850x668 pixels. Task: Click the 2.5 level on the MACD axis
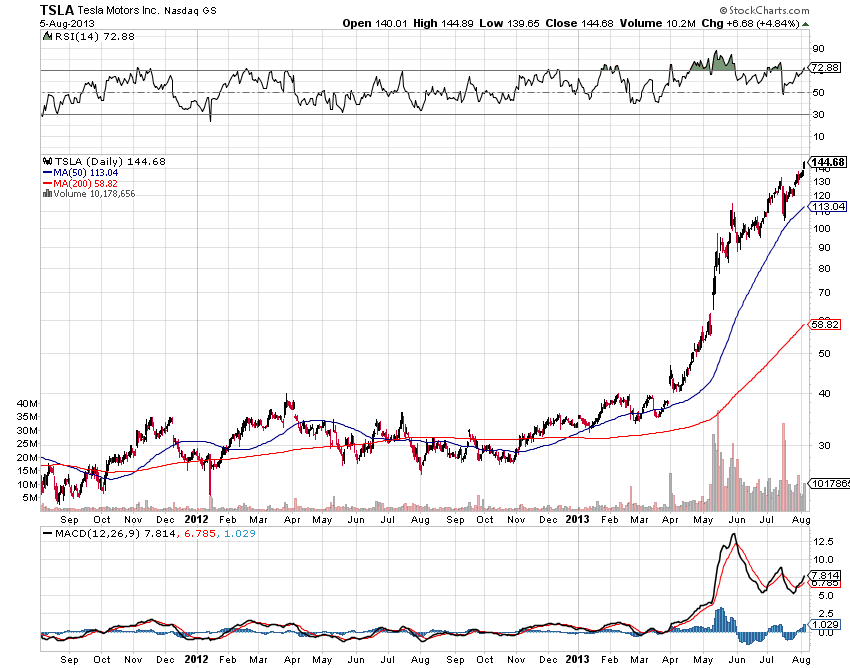pyautogui.click(x=826, y=614)
